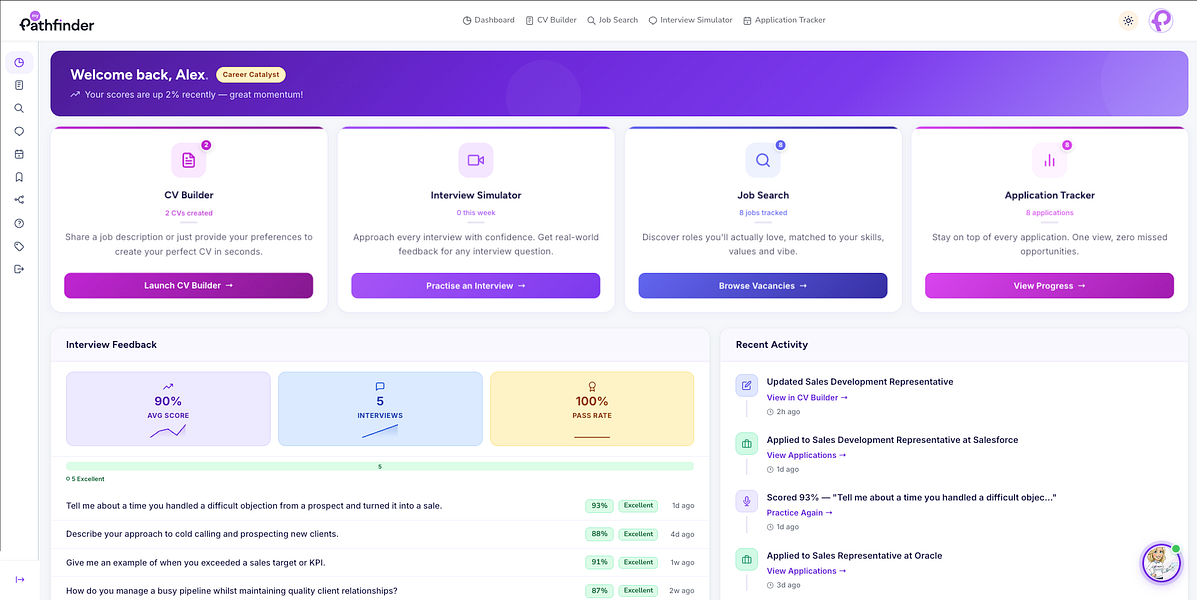Click the edit icon beside Updated Sales Development
This screenshot has height=600, width=1197.
[747, 385]
